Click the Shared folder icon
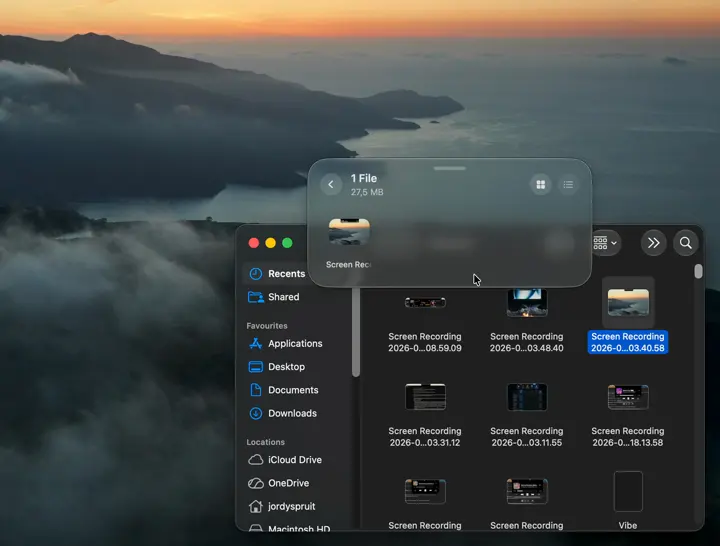 pyautogui.click(x=256, y=297)
